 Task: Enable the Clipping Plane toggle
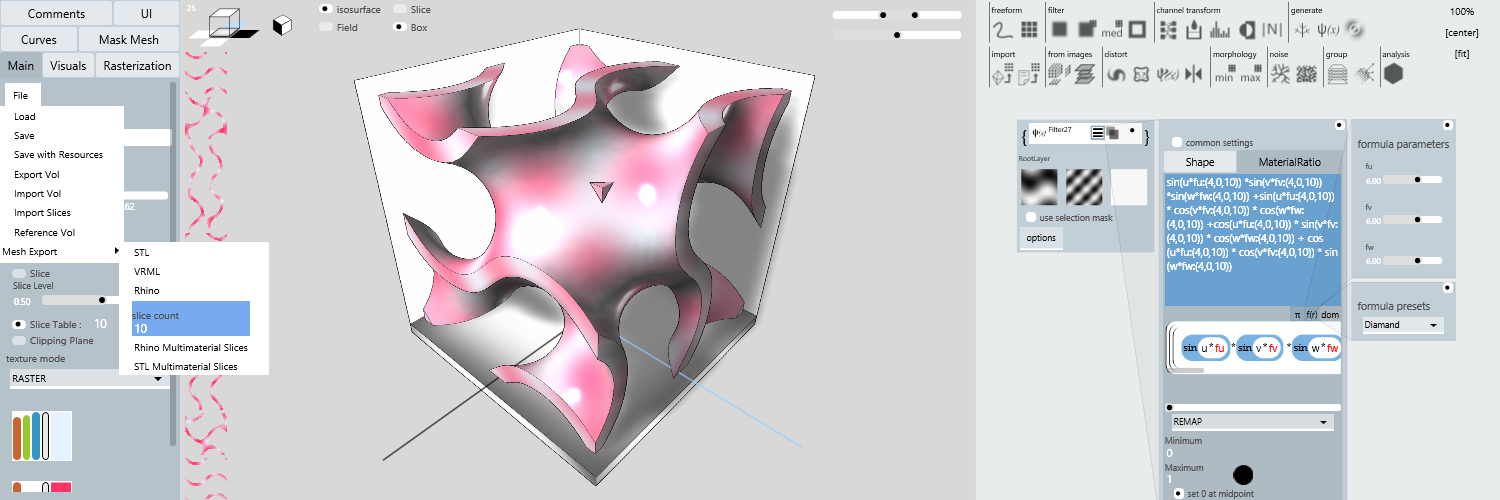tap(19, 341)
